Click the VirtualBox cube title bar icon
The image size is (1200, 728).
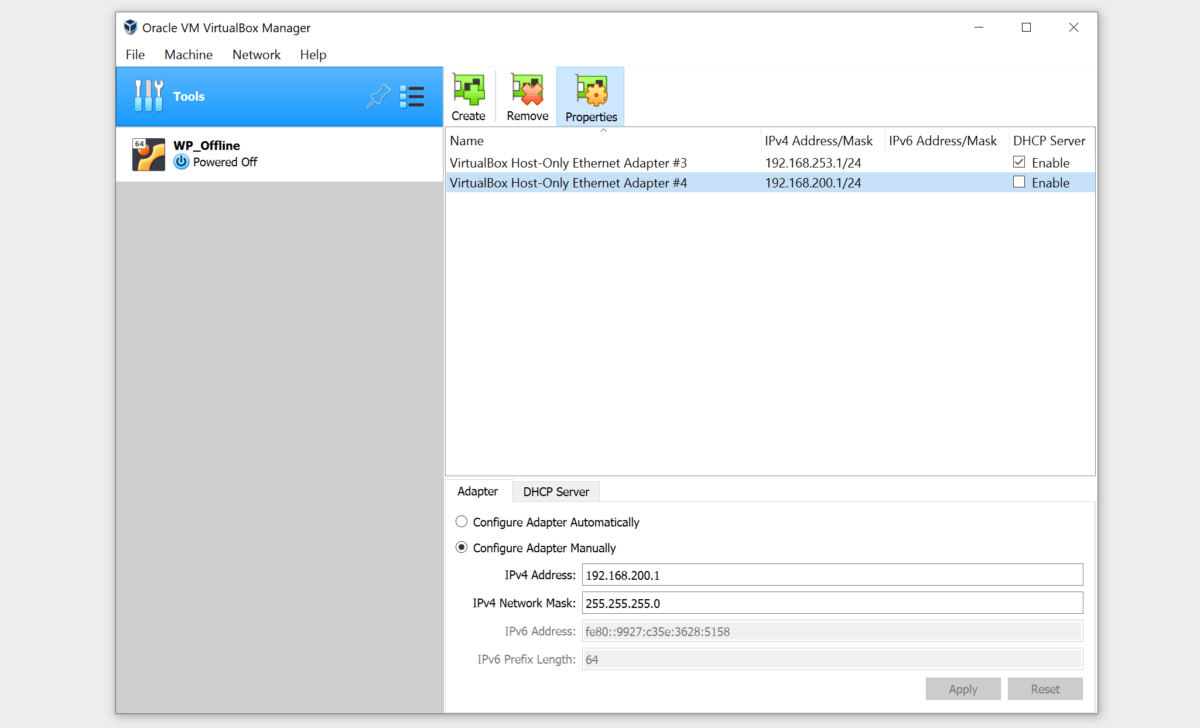(x=130, y=27)
